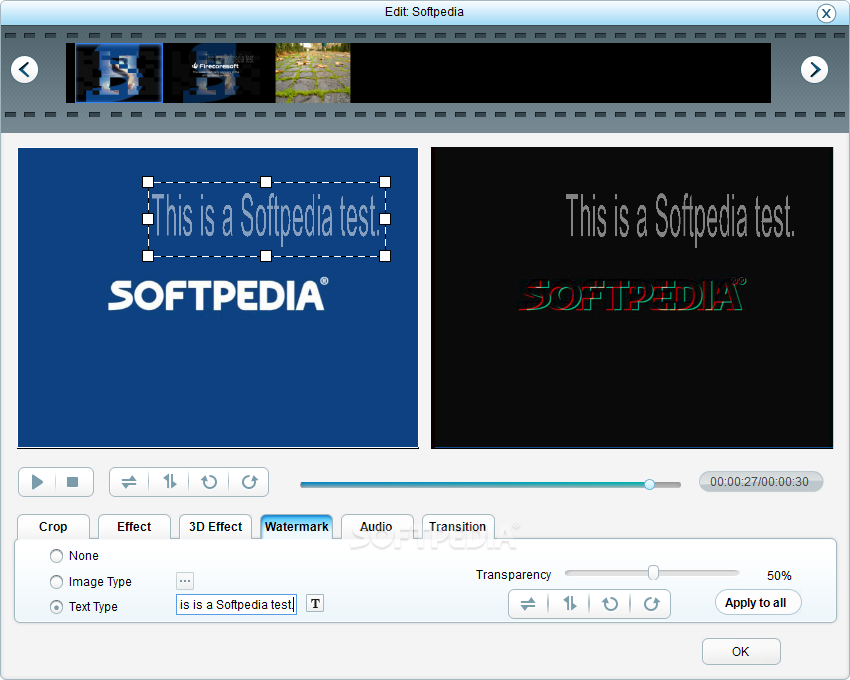This screenshot has width=850, height=680.
Task: Click the 00:00:27/00:00:30 time display
Action: [x=760, y=482]
